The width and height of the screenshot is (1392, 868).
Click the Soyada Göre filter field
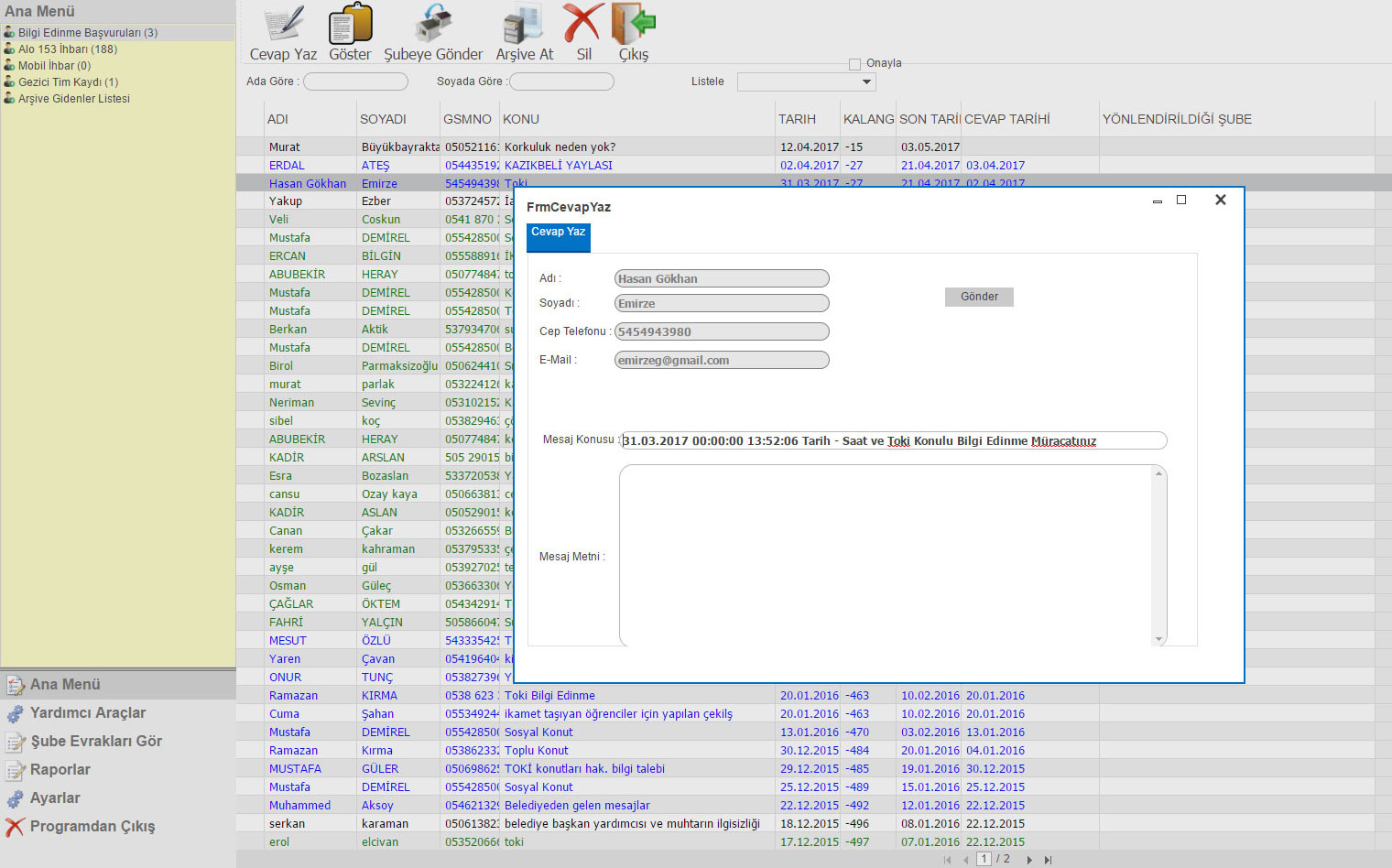coord(561,81)
